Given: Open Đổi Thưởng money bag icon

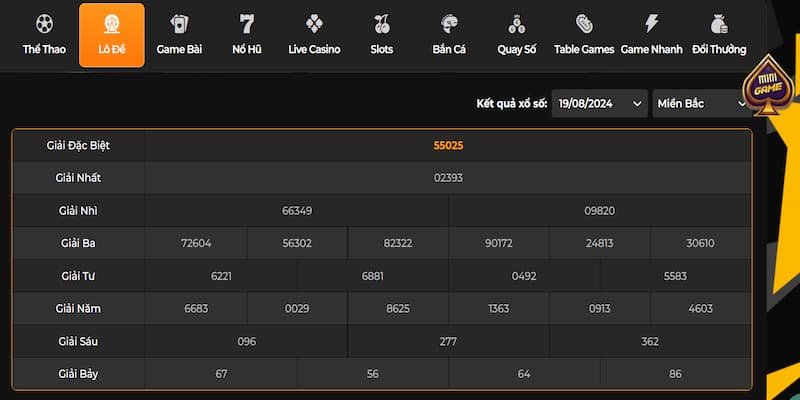Looking at the screenshot, I should (x=718, y=24).
